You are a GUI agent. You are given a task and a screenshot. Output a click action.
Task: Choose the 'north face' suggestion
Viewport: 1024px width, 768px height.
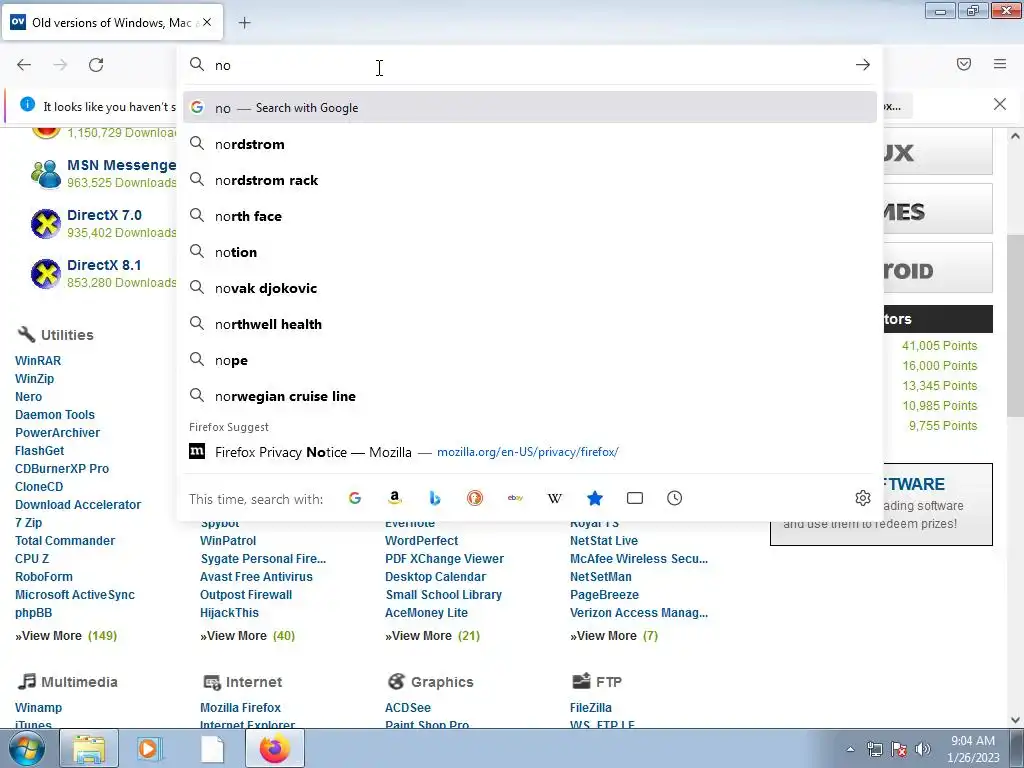tap(530, 216)
